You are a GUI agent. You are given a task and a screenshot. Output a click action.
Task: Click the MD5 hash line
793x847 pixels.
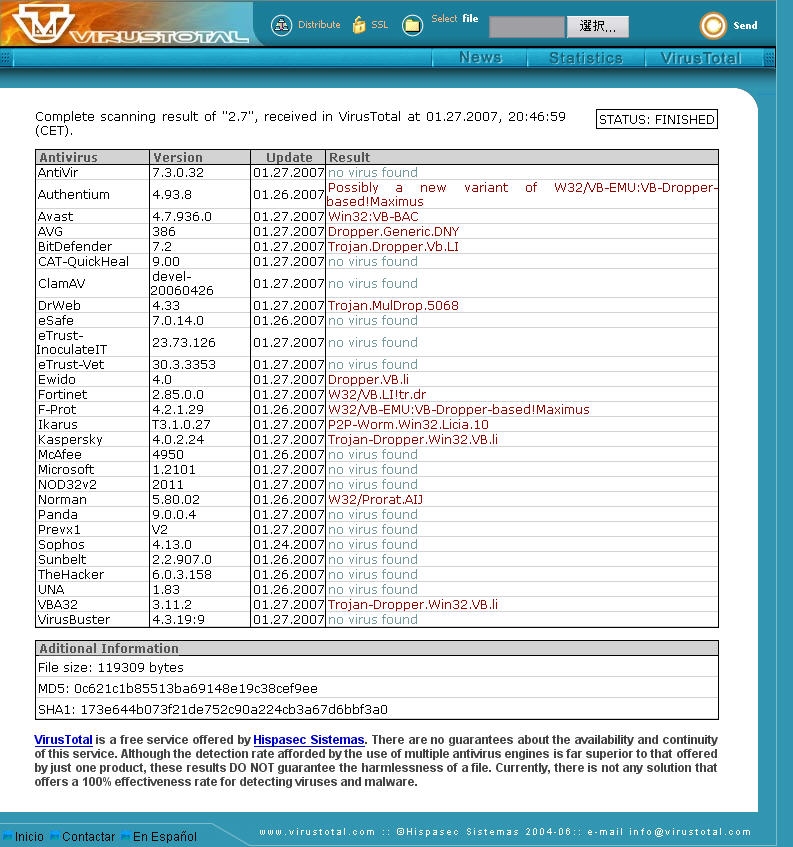click(178, 689)
